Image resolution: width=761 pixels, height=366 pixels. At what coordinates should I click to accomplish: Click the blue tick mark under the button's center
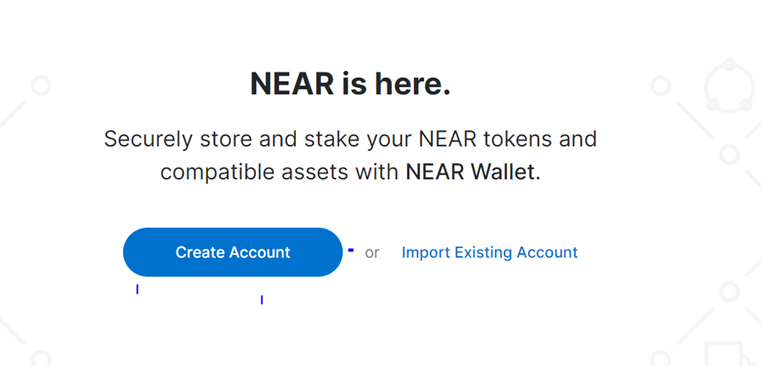(x=262, y=300)
